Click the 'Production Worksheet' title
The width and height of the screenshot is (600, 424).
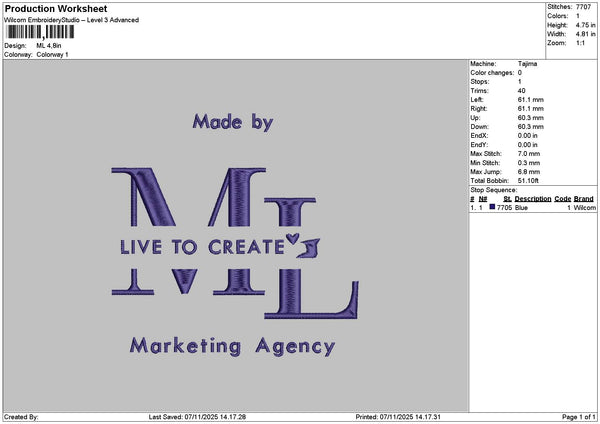point(56,9)
